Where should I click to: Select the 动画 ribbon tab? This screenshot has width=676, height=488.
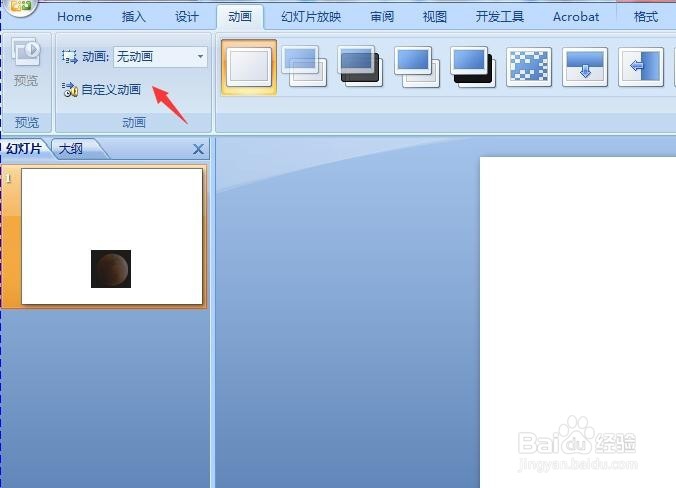[240, 17]
